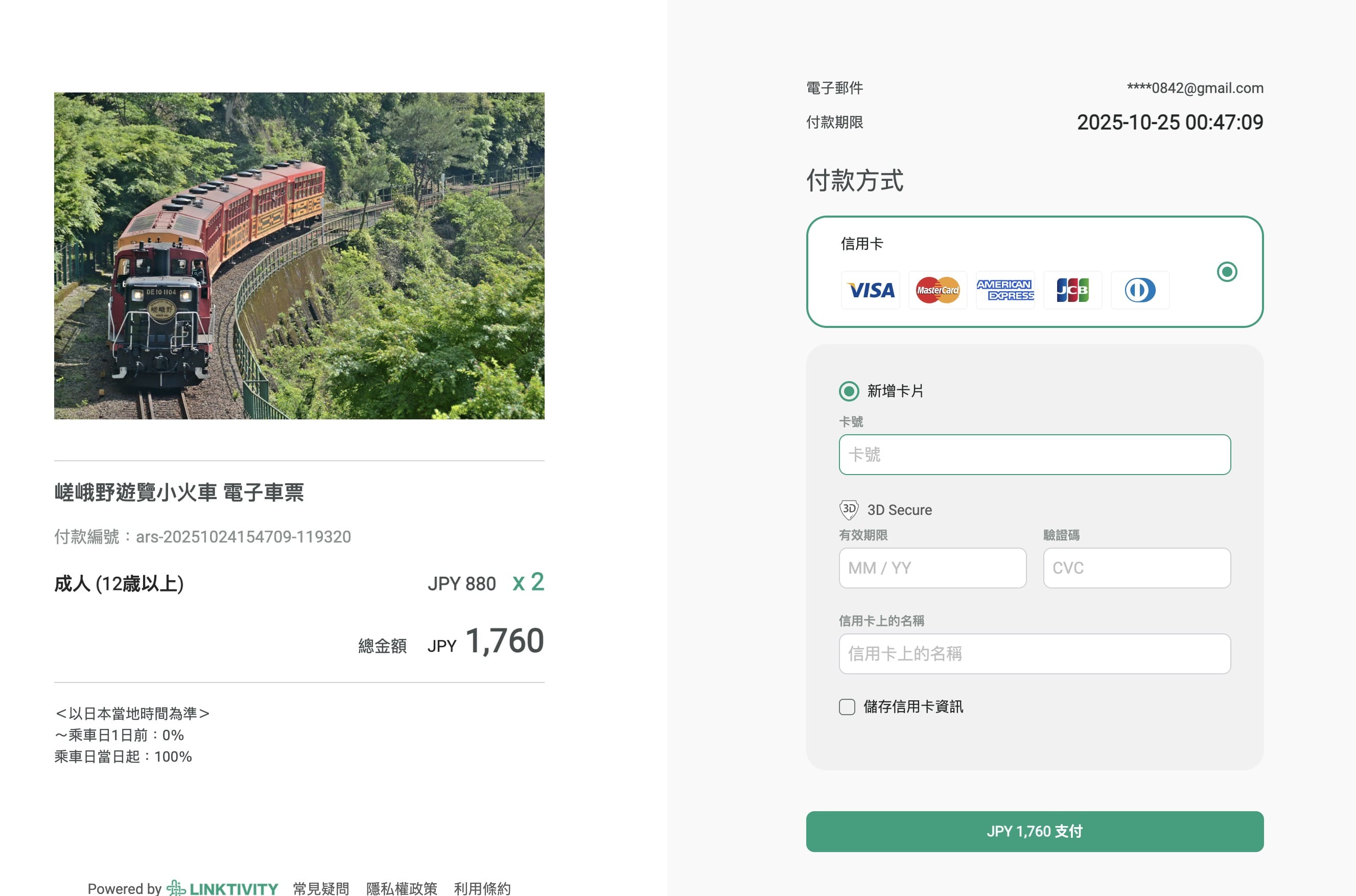The height and width of the screenshot is (896, 1356).
Task: Focus the 卡號 card number field
Action: coord(1034,455)
